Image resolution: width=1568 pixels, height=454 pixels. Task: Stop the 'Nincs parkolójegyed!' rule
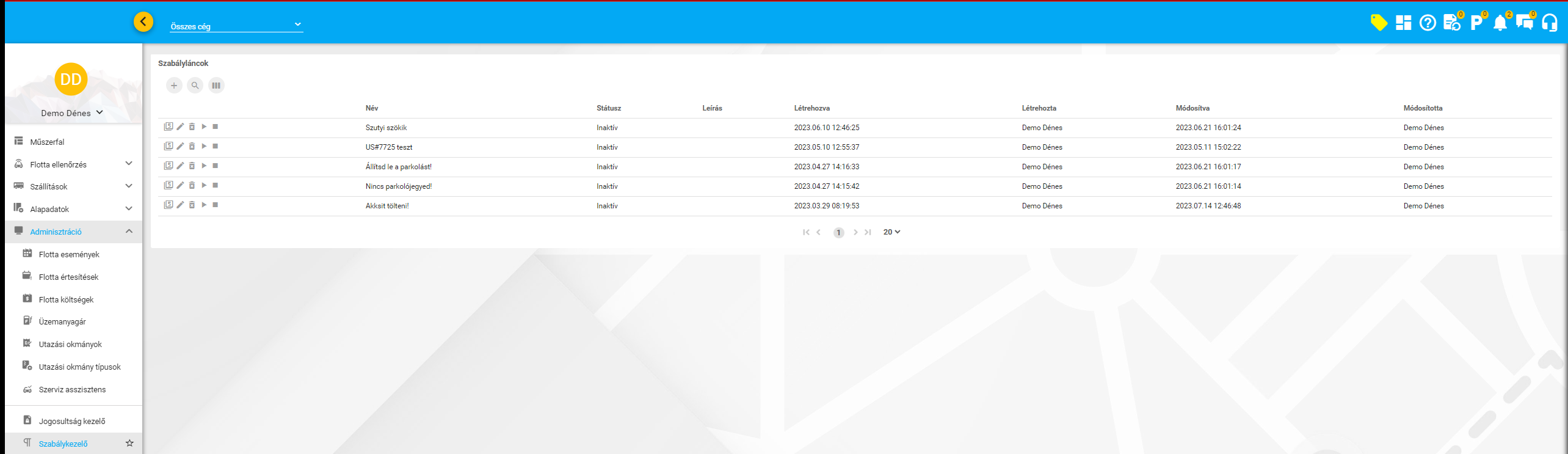216,185
